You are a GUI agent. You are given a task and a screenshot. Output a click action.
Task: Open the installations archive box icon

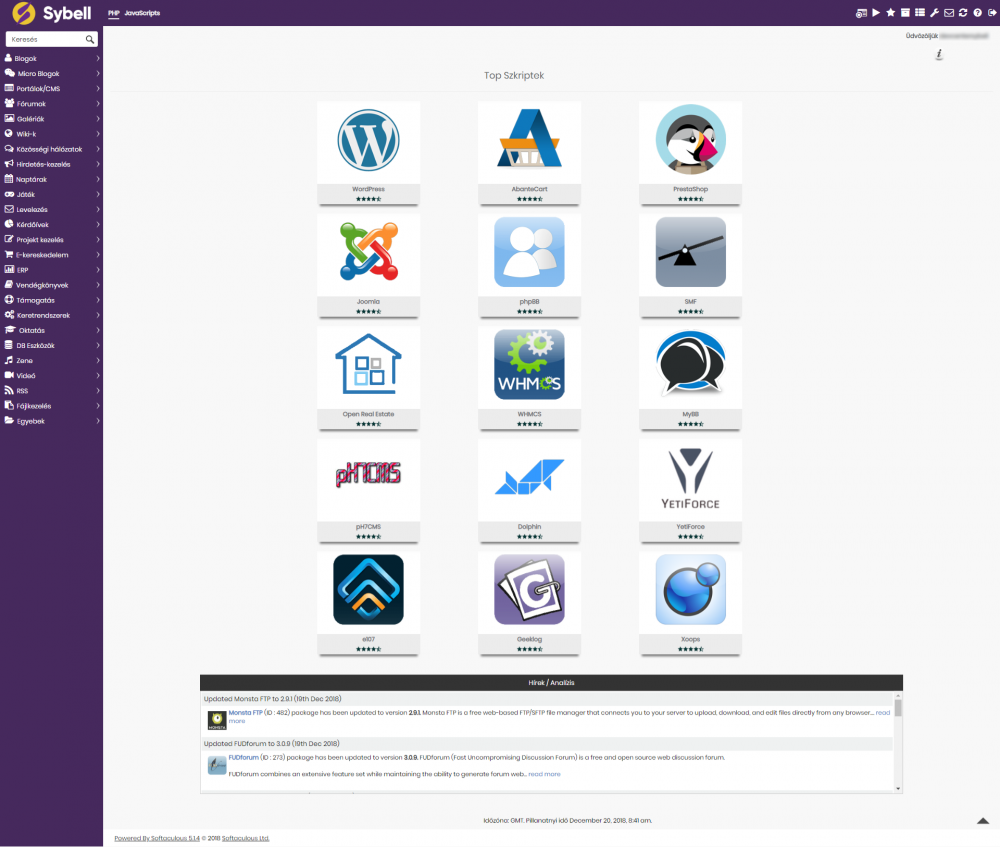click(905, 13)
